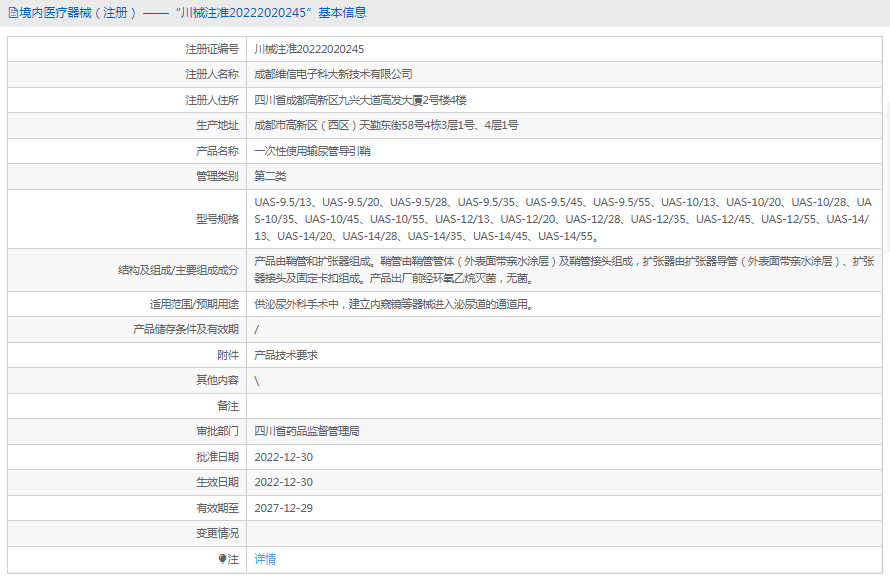
Task: Click the intended use text 供泌尿外科手术中
Action: pos(394,304)
